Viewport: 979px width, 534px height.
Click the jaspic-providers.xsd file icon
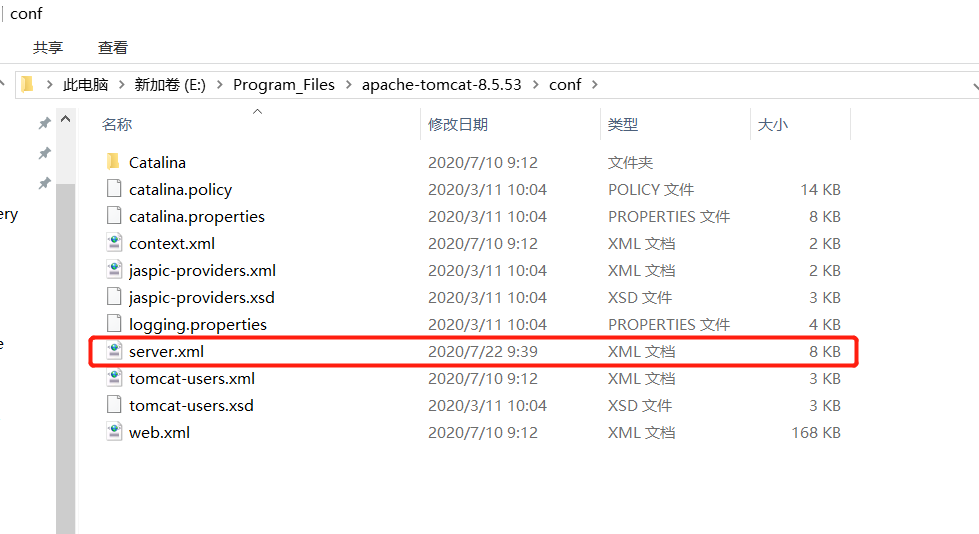[x=114, y=297]
